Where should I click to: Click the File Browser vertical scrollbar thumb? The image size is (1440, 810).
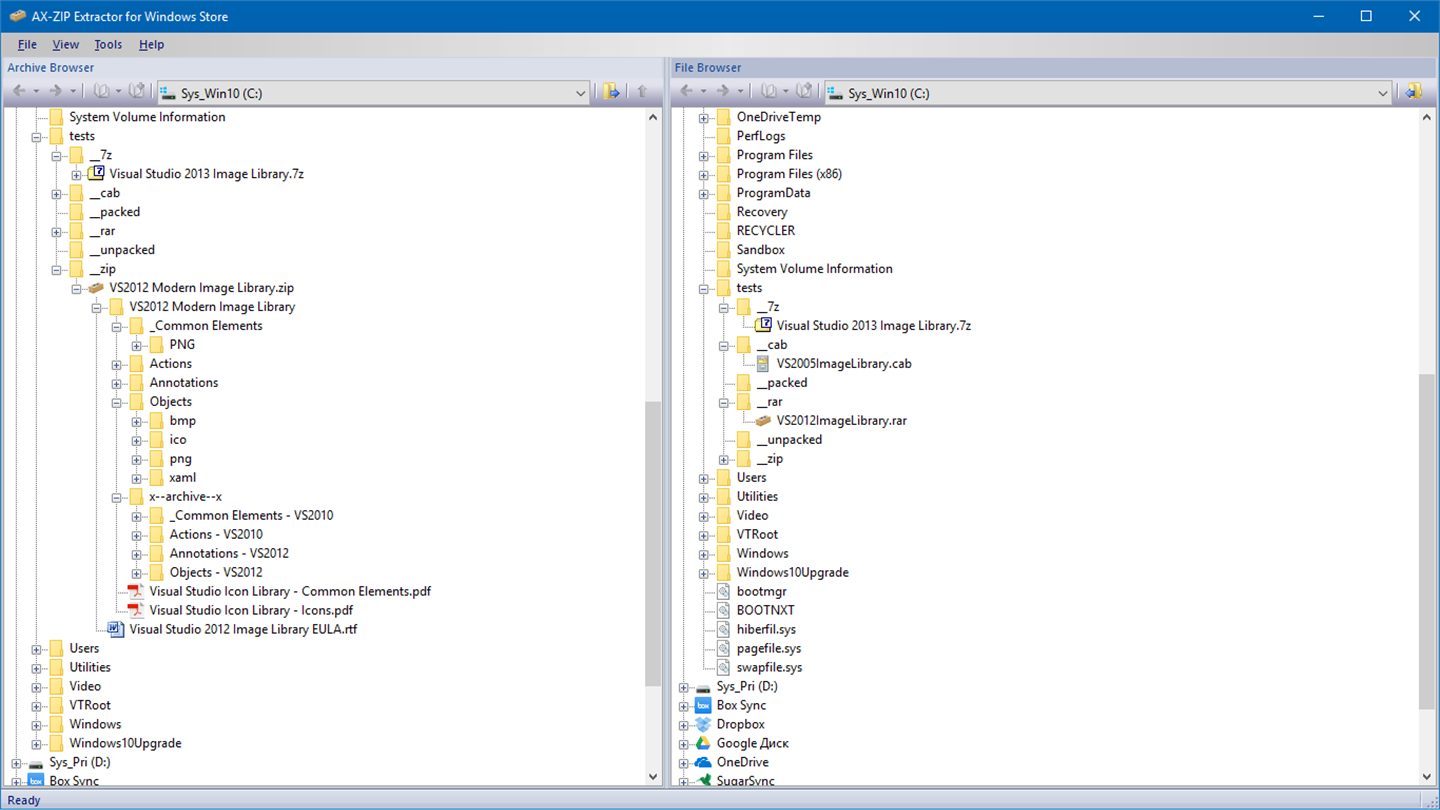[1426, 541]
